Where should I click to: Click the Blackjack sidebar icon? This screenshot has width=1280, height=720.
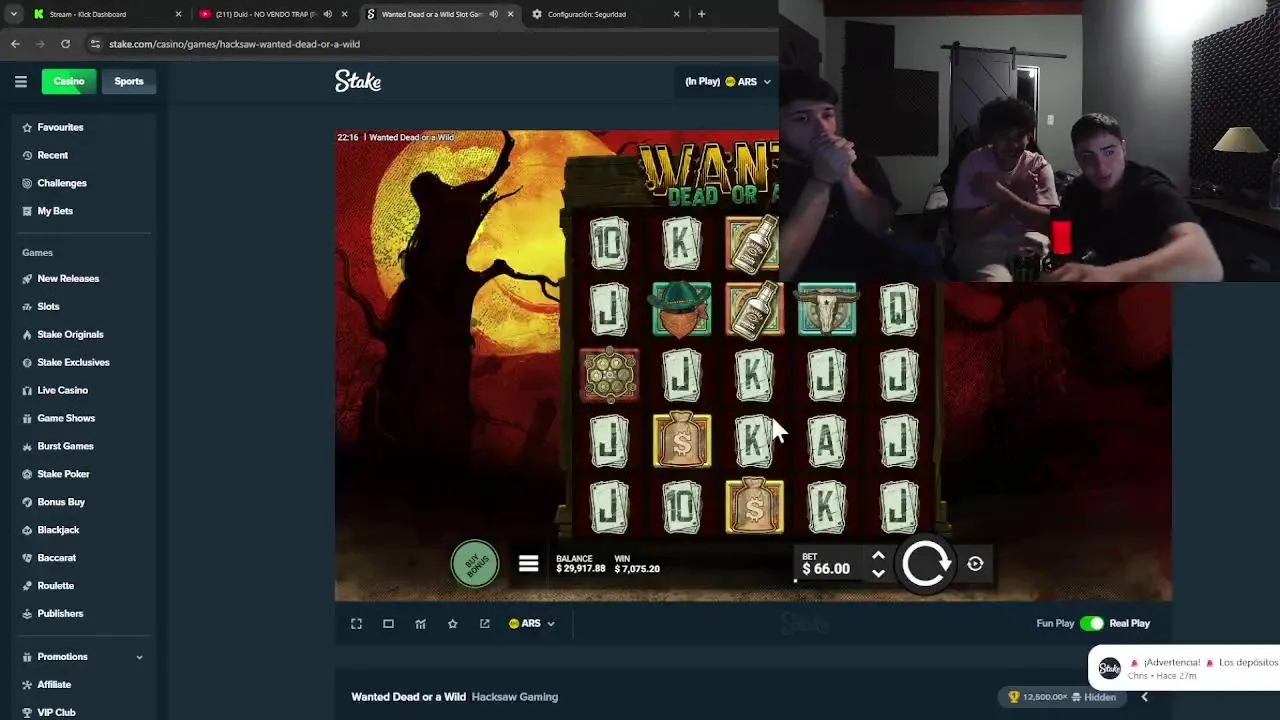(27, 530)
